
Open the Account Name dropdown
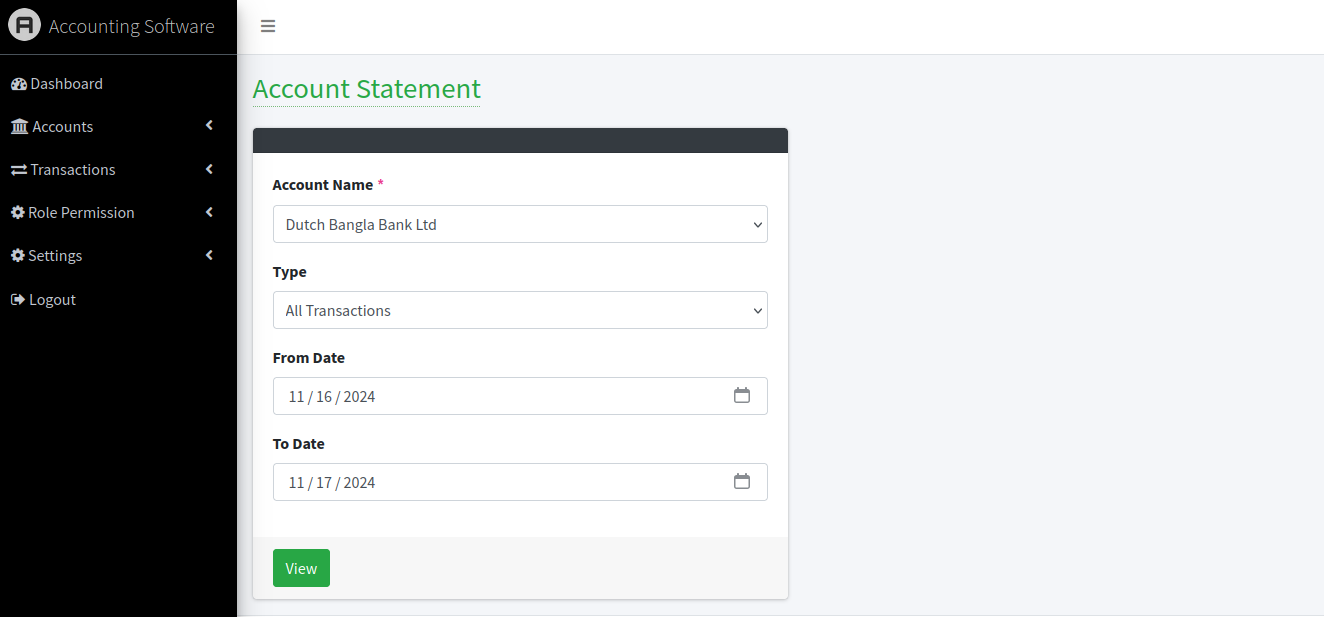(520, 224)
